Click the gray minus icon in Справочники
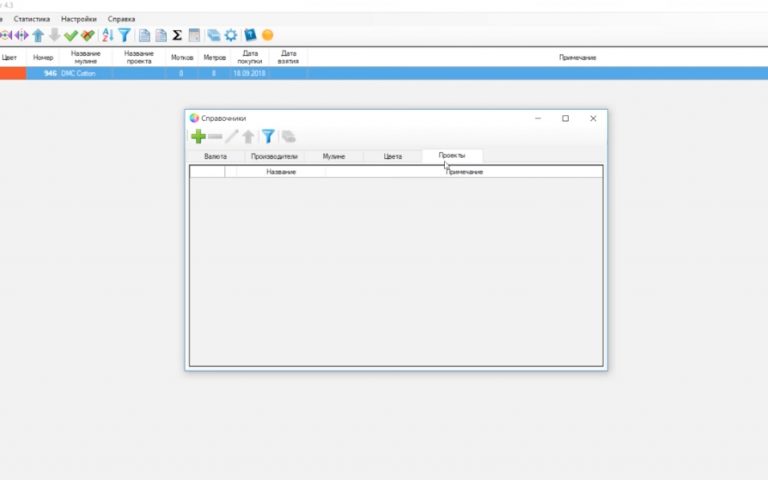 coord(215,137)
